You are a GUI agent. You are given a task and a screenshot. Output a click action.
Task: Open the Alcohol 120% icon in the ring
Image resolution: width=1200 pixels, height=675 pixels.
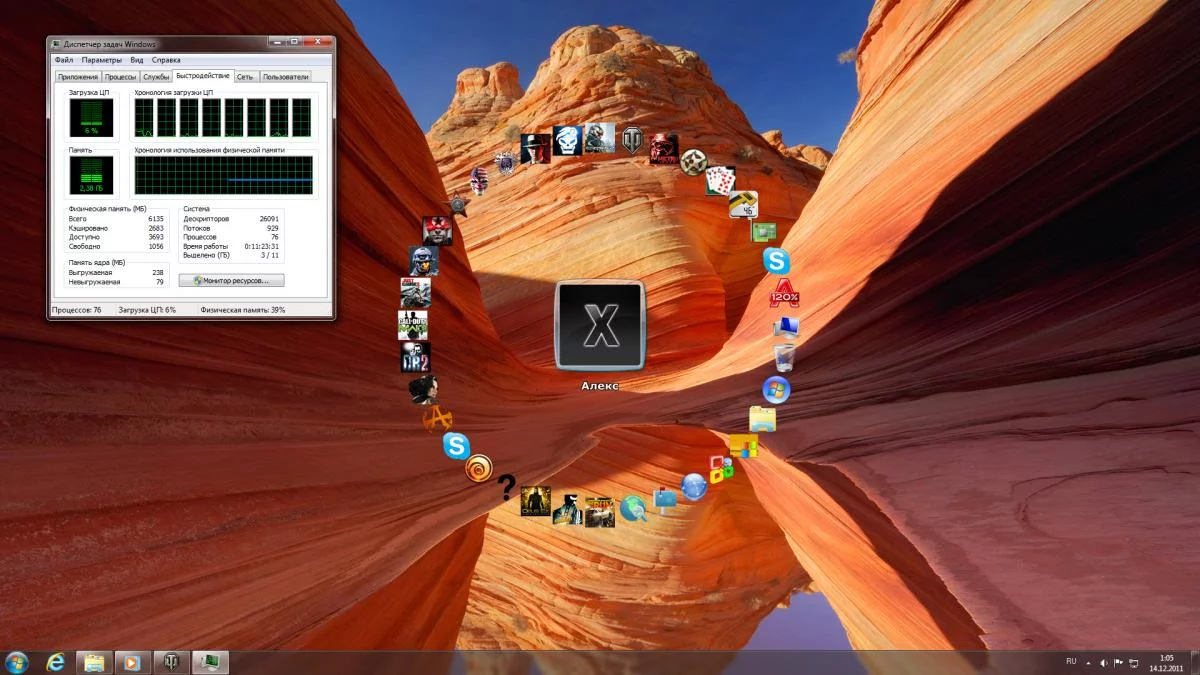click(x=784, y=295)
